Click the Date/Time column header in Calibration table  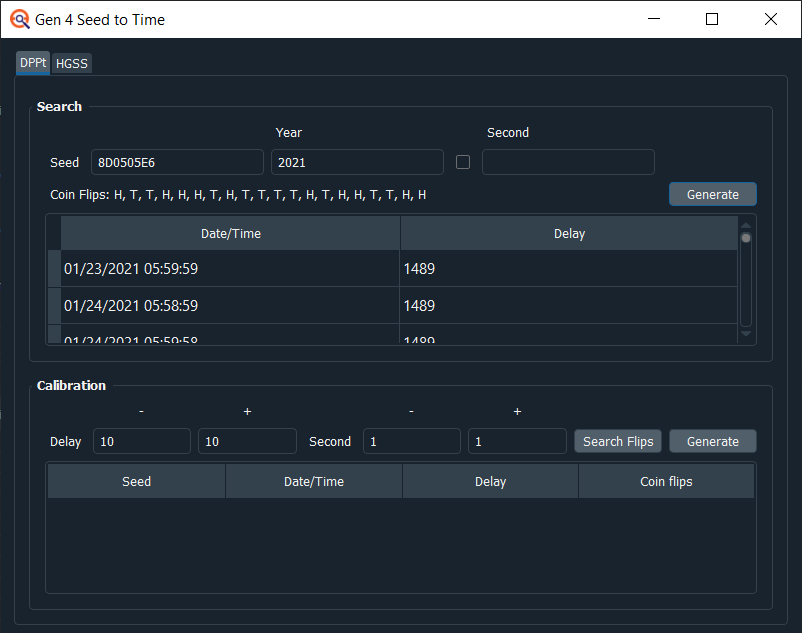[x=314, y=481]
